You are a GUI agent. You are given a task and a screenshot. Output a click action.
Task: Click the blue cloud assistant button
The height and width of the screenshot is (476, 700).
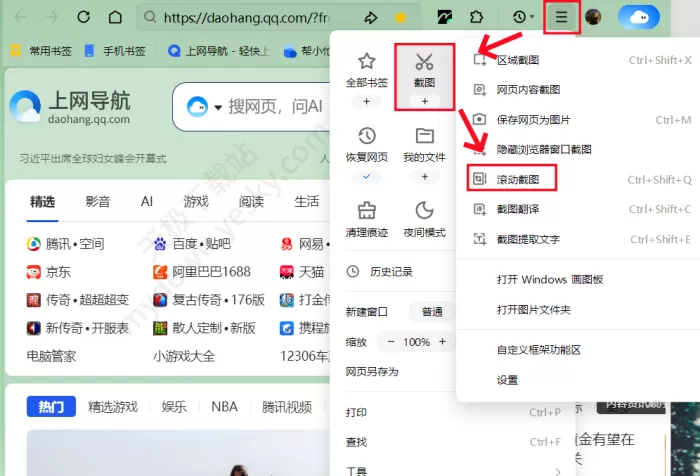click(638, 17)
